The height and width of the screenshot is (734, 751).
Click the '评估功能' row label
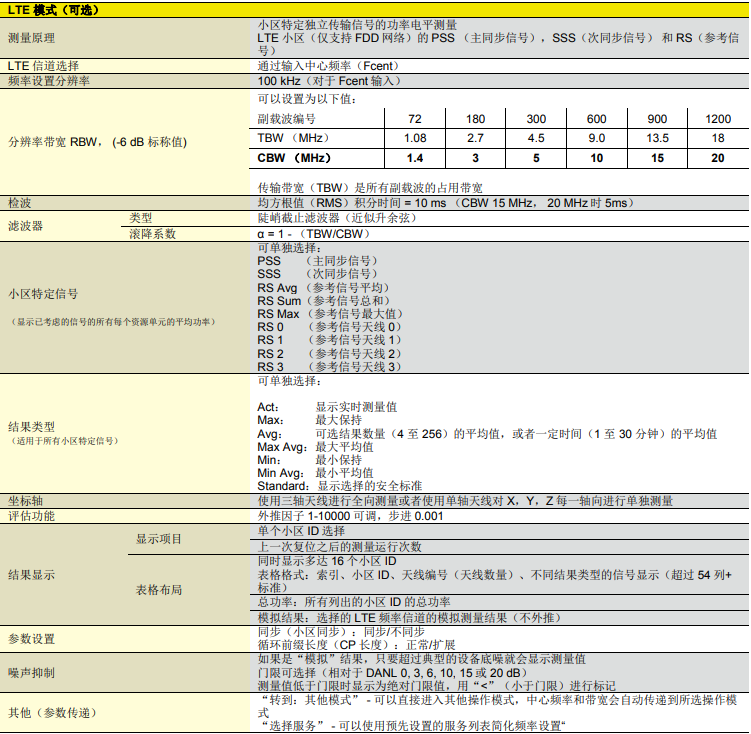(x=34, y=516)
